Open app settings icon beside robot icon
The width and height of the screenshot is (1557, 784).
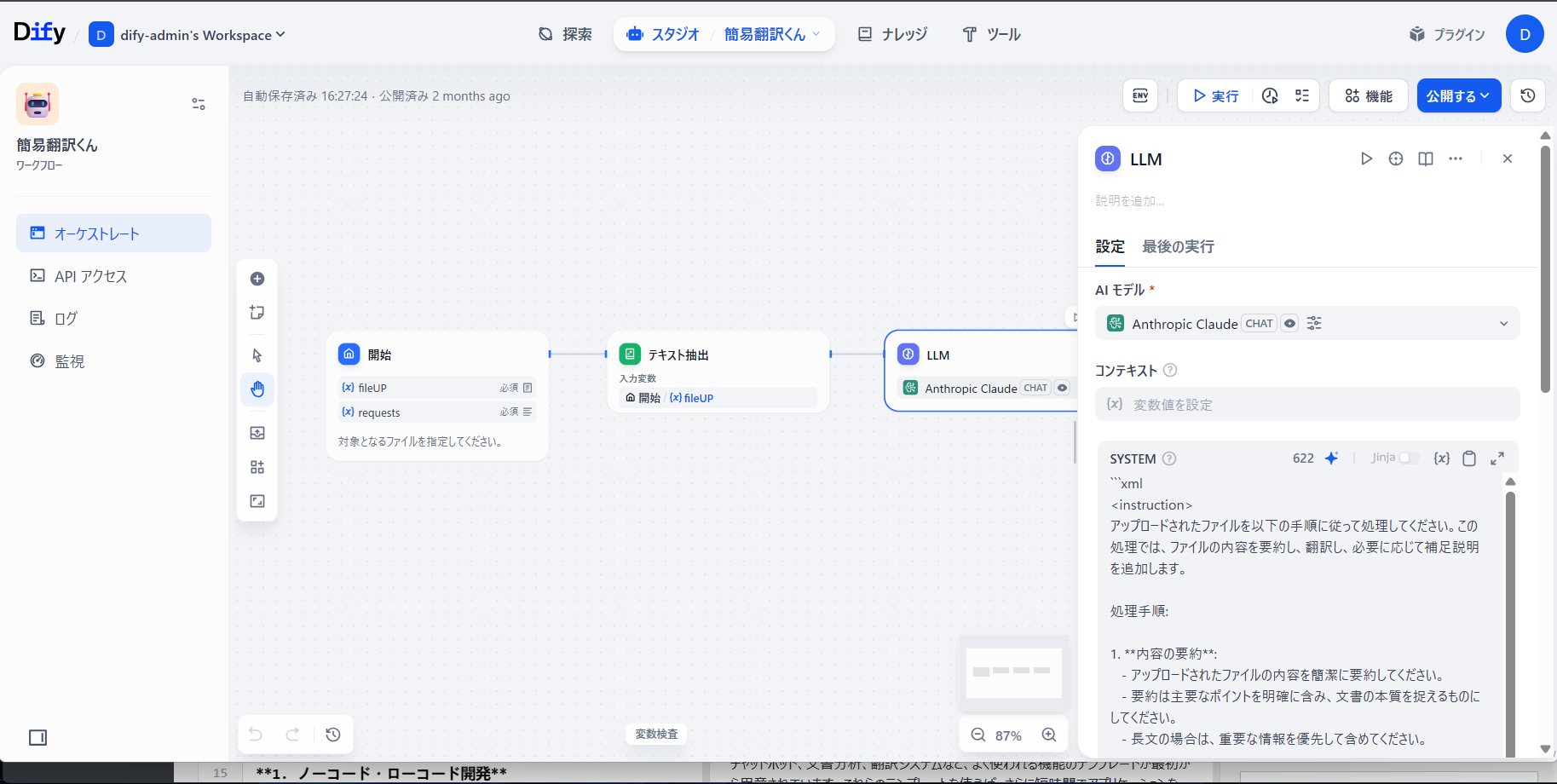coord(199,104)
